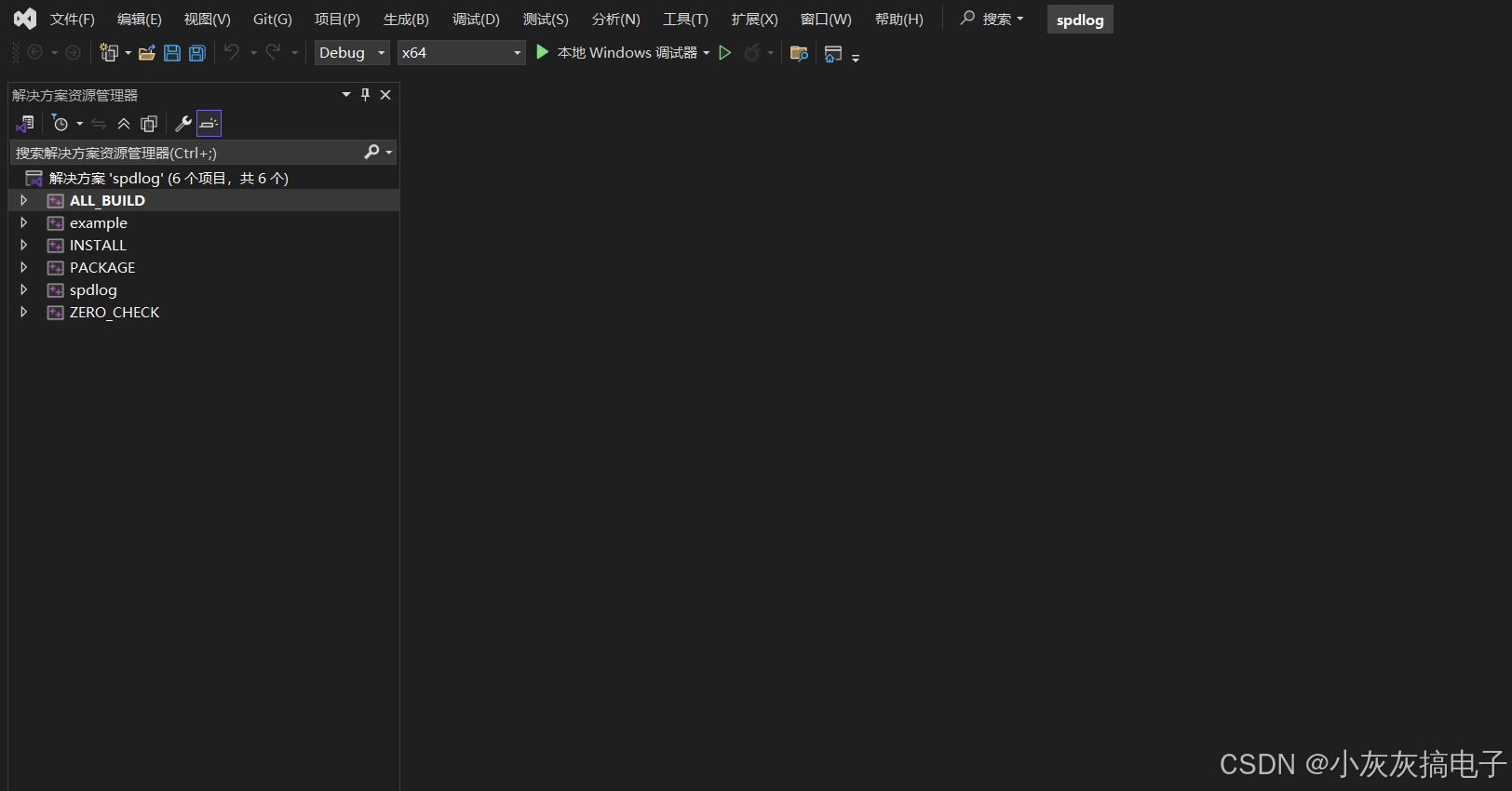Image resolution: width=1512 pixels, height=791 pixels.
Task: Open the pending changes filter dropdown arrow
Action: pyautogui.click(x=80, y=124)
